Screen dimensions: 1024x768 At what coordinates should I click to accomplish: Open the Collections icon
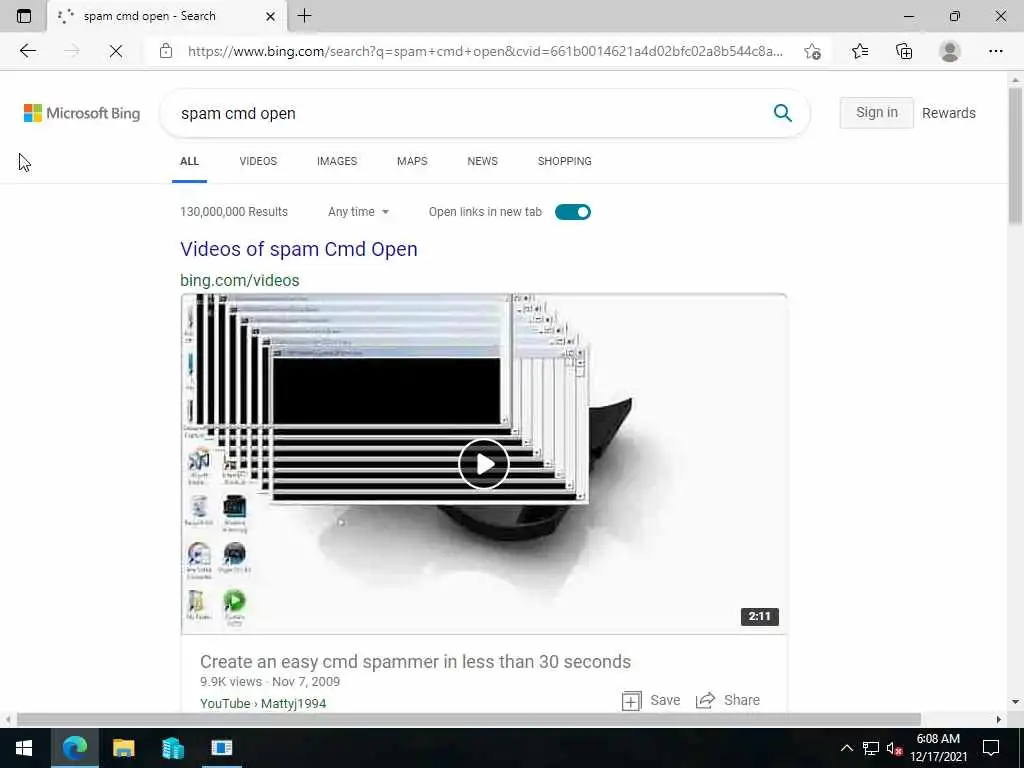(904, 51)
